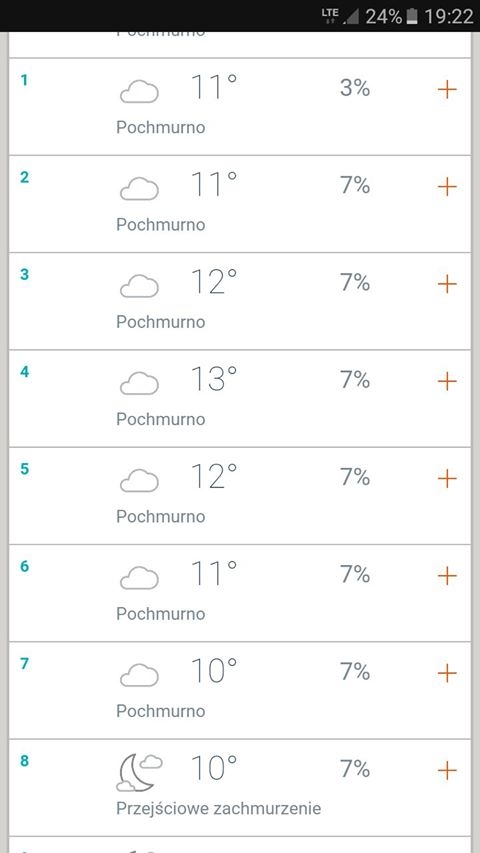Image resolution: width=480 pixels, height=853 pixels.
Task: Tap the cloud icon in hour 3 row
Action: coord(139,286)
